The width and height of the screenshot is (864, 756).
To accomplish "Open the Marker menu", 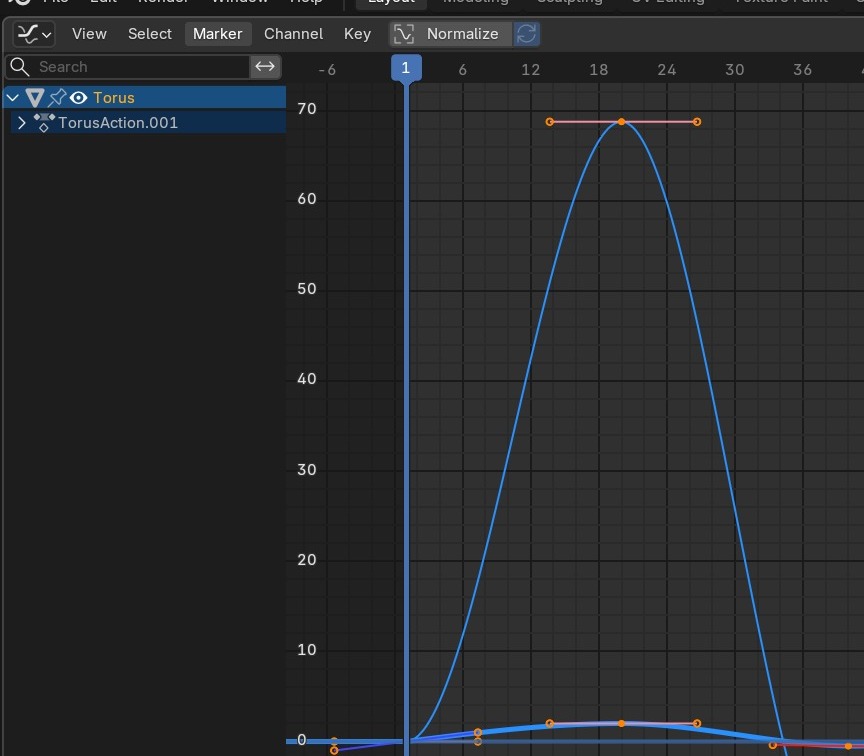I will tap(218, 34).
